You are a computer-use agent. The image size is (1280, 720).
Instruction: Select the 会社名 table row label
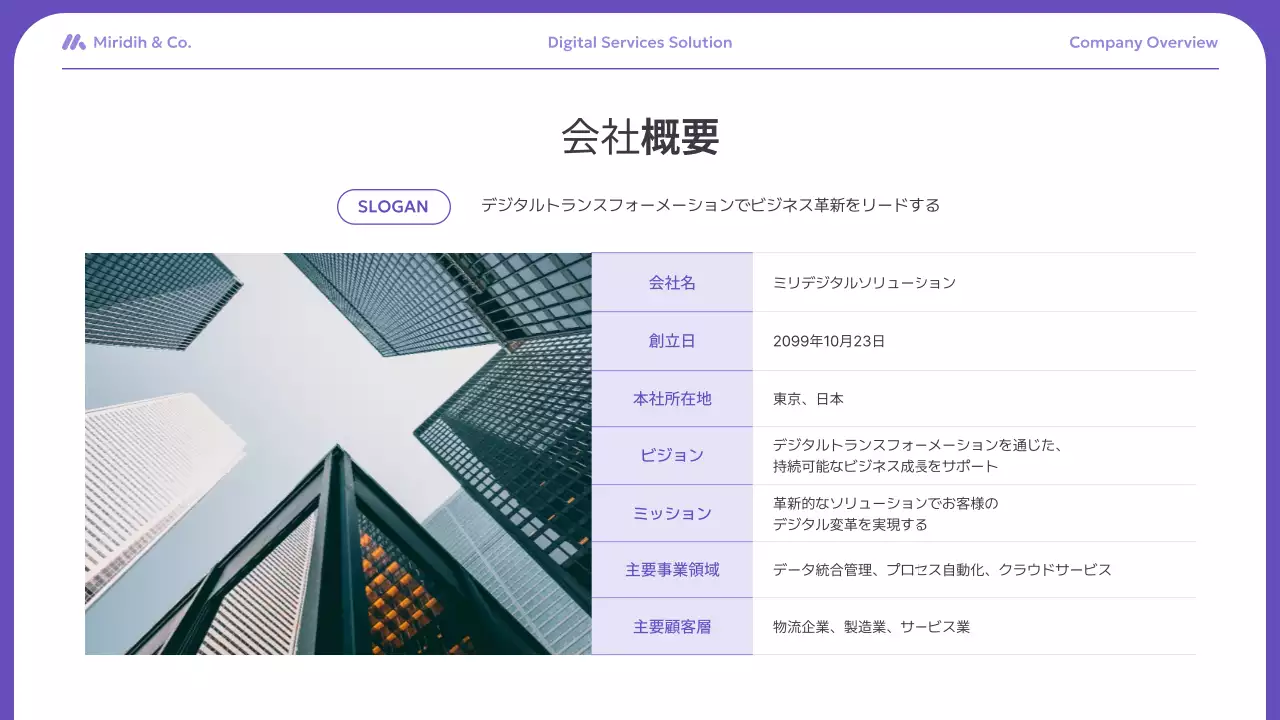tap(672, 282)
